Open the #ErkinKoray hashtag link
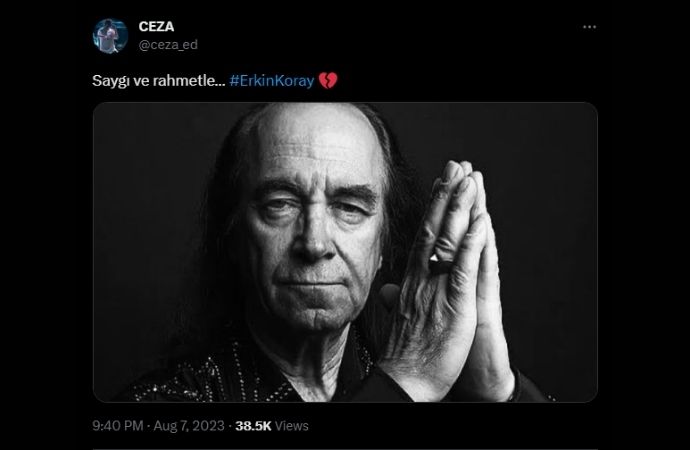Viewport: 690px width, 450px height. tap(272, 81)
